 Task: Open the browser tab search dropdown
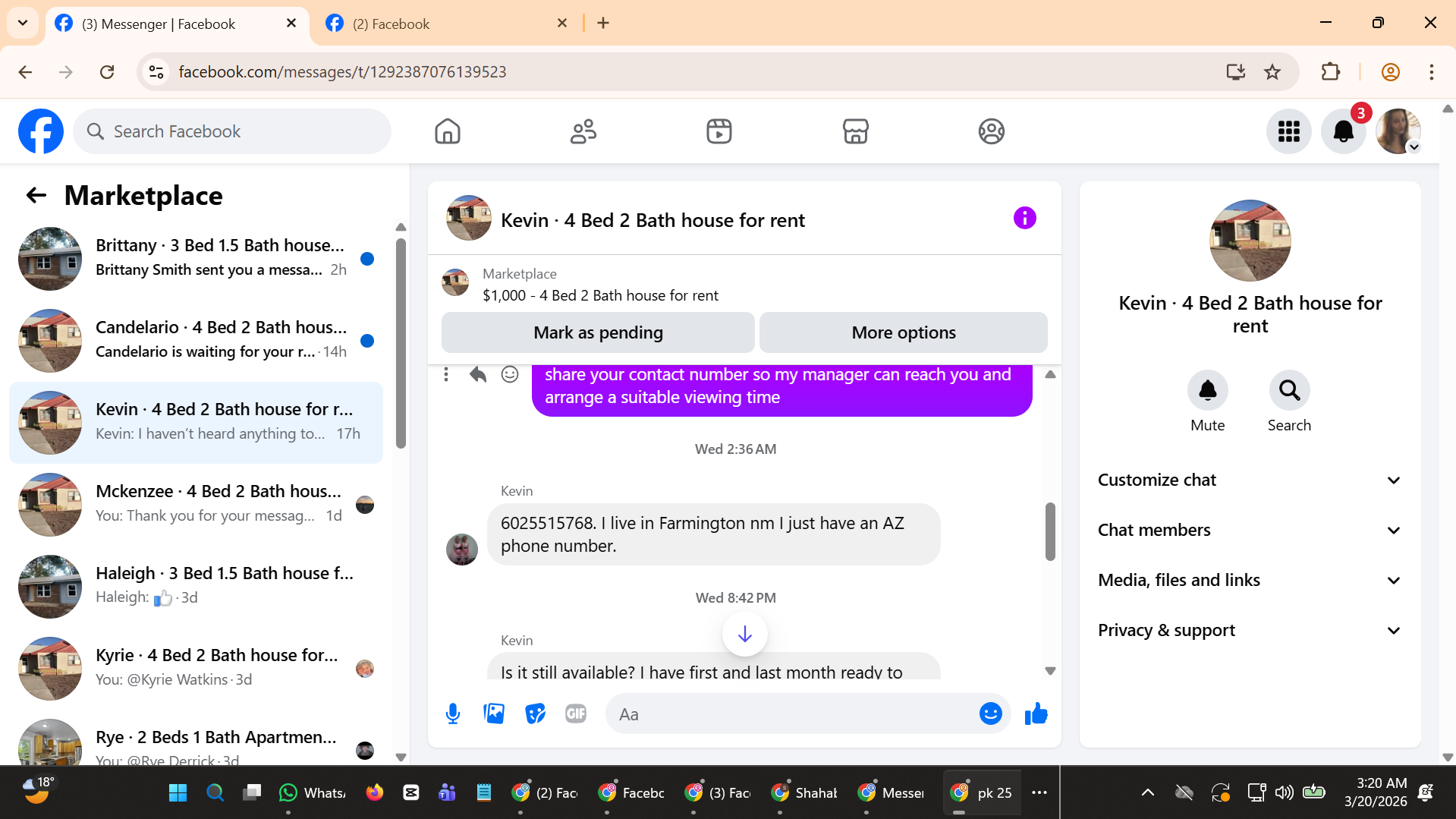click(x=23, y=23)
